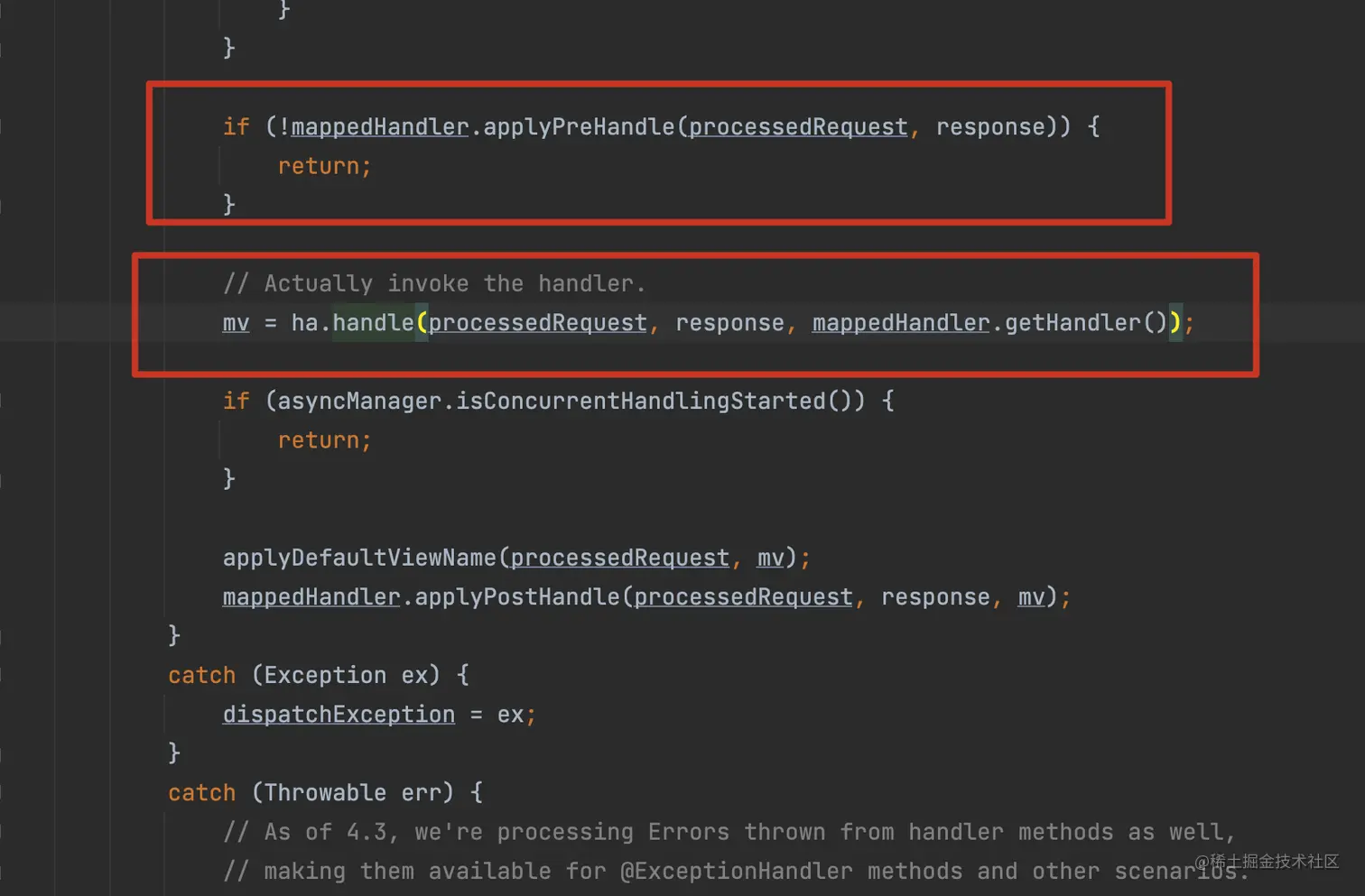The width and height of the screenshot is (1365, 896).
Task: Click mappedHandler before applyPostHandle
Action: 311,597
